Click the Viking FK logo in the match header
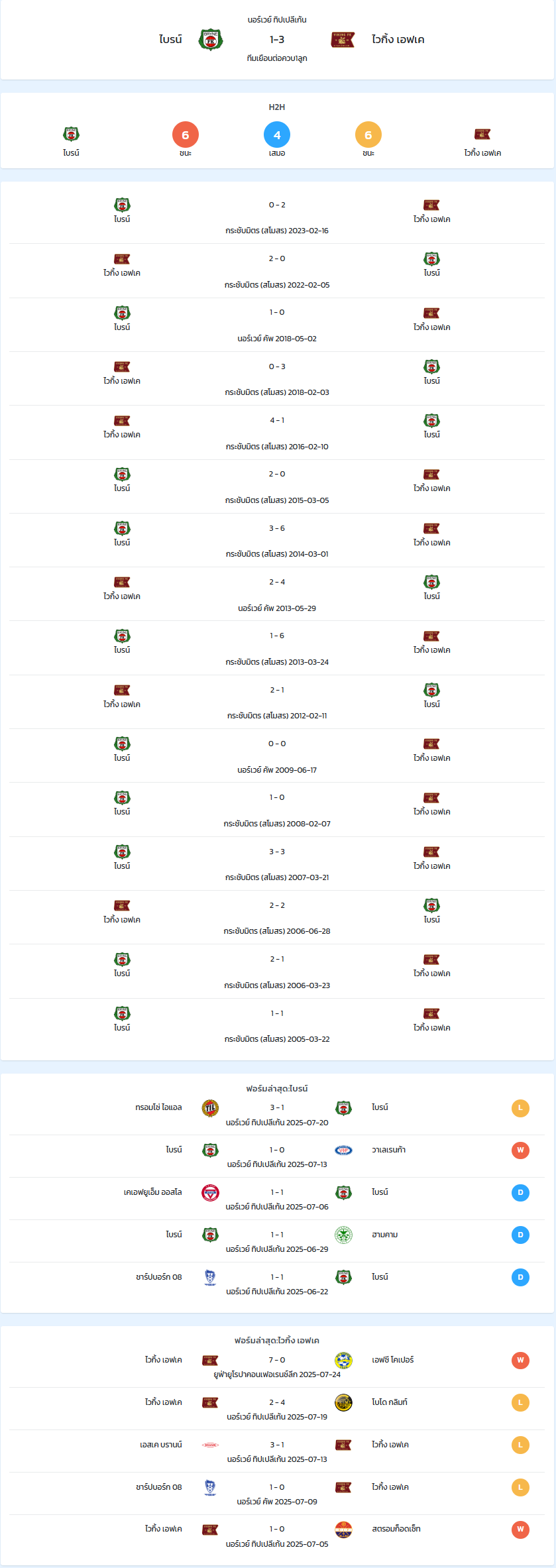Viewport: 556px width, 1568px height. coord(343,40)
